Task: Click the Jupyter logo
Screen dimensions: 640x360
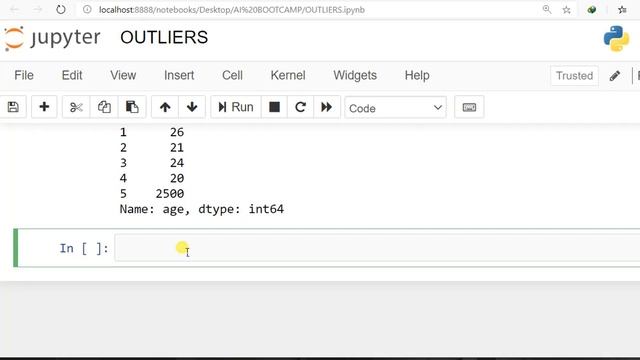Action: [x=52, y=38]
